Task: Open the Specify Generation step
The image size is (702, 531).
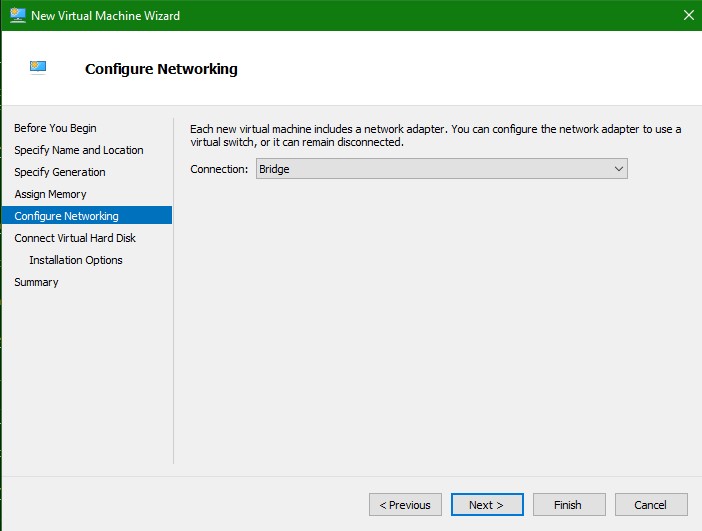Action: point(60,172)
